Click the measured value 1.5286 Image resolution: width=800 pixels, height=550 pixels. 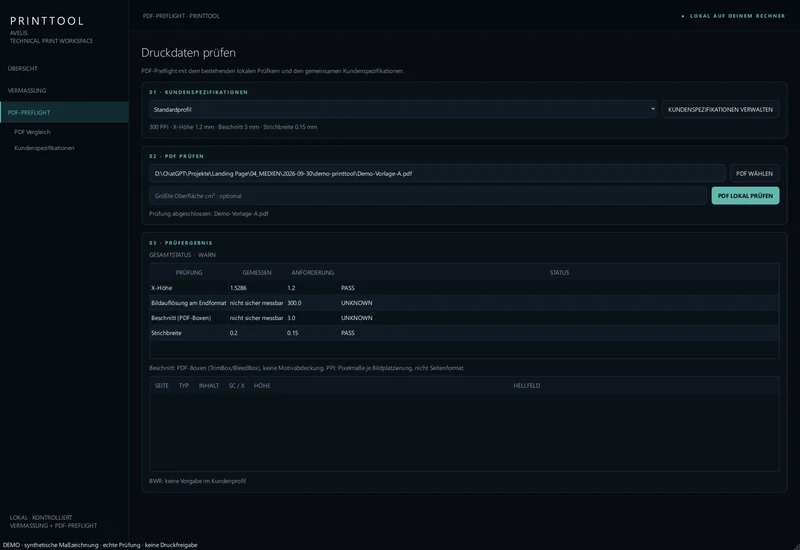click(x=238, y=288)
